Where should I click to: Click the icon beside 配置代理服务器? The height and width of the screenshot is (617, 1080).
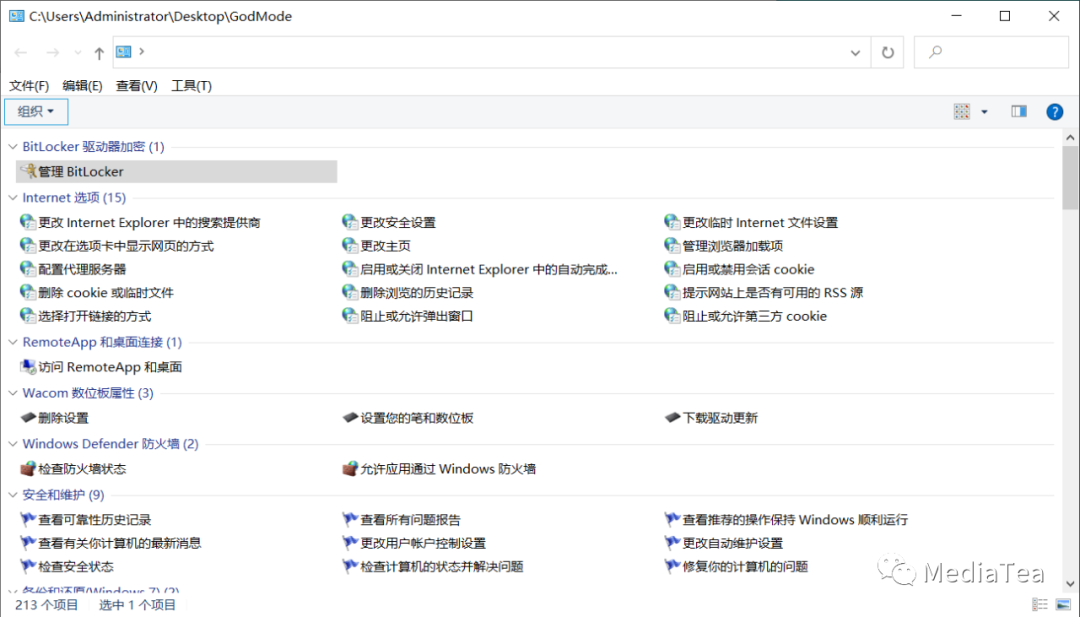click(x=28, y=269)
